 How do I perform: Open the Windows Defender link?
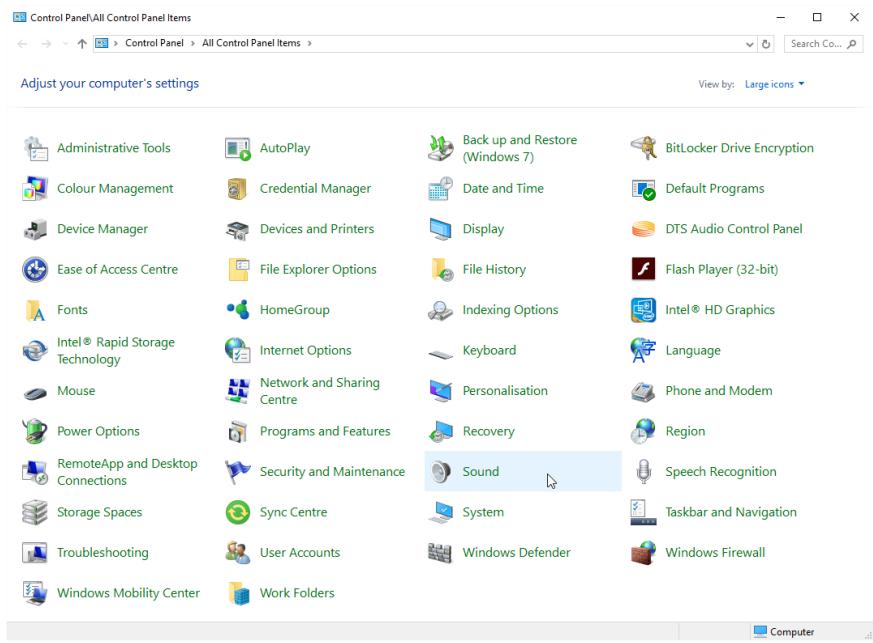[517, 553]
